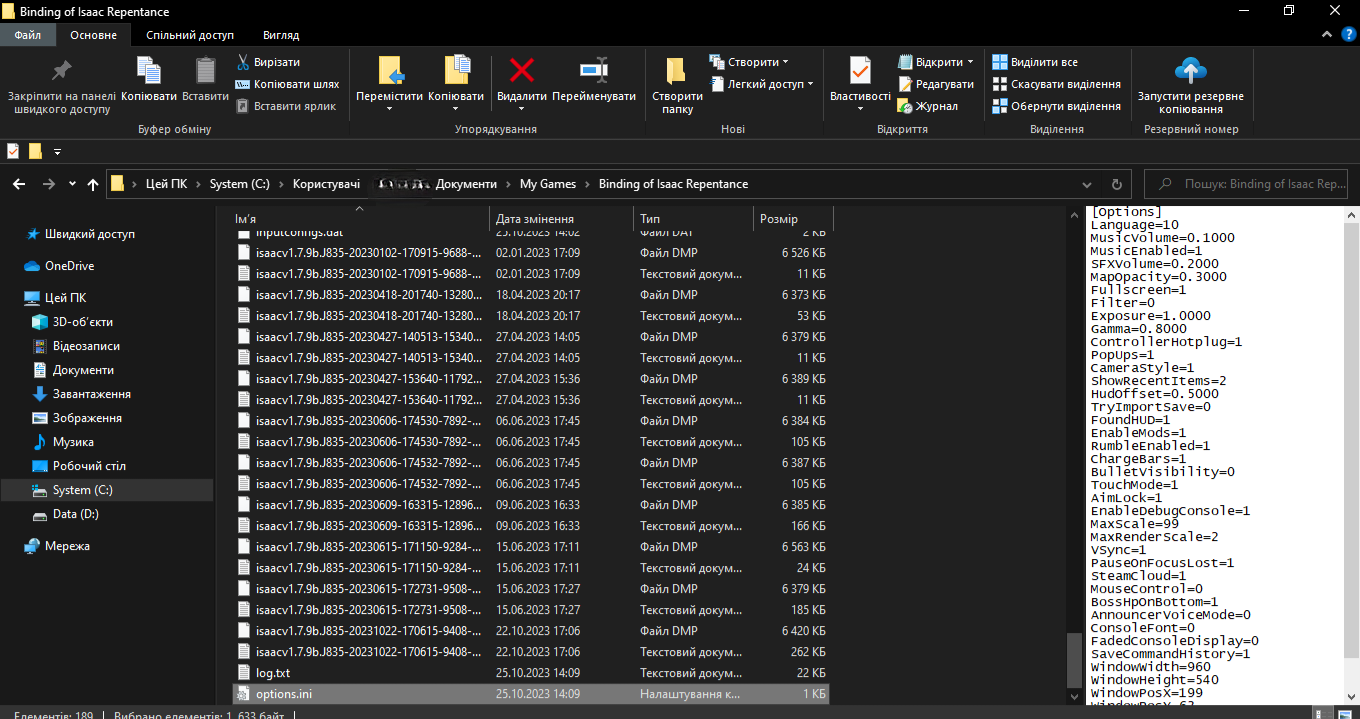The height and width of the screenshot is (719, 1360).
Task: Click new folder icon in quick access toolbar
Action: tap(35, 151)
